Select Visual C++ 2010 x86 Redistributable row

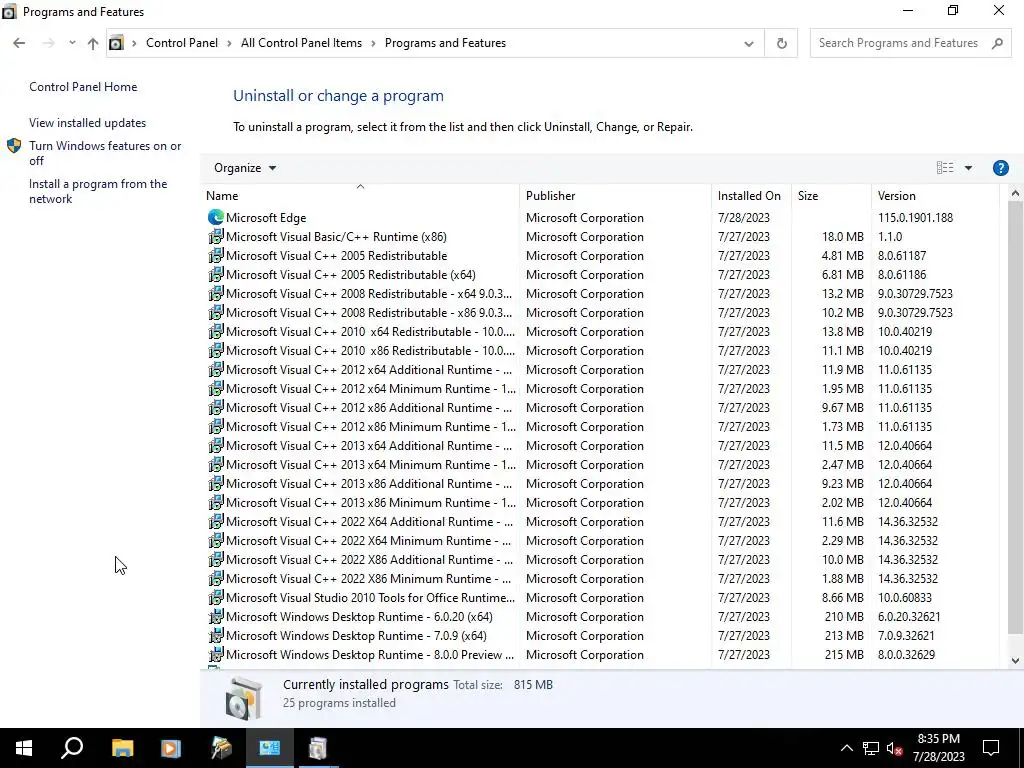[600, 350]
